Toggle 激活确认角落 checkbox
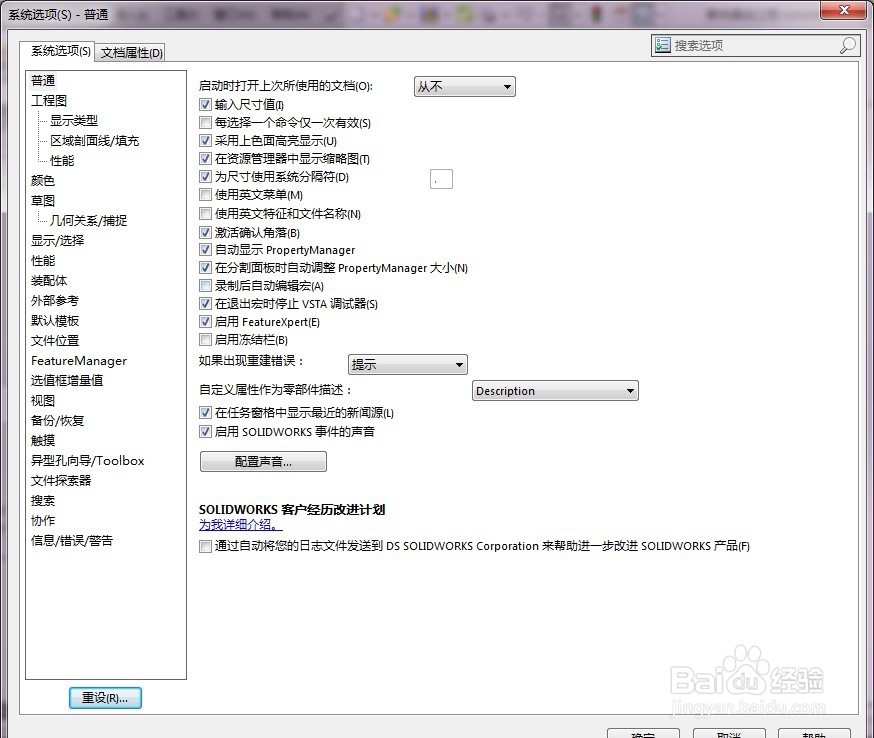 (x=205, y=232)
